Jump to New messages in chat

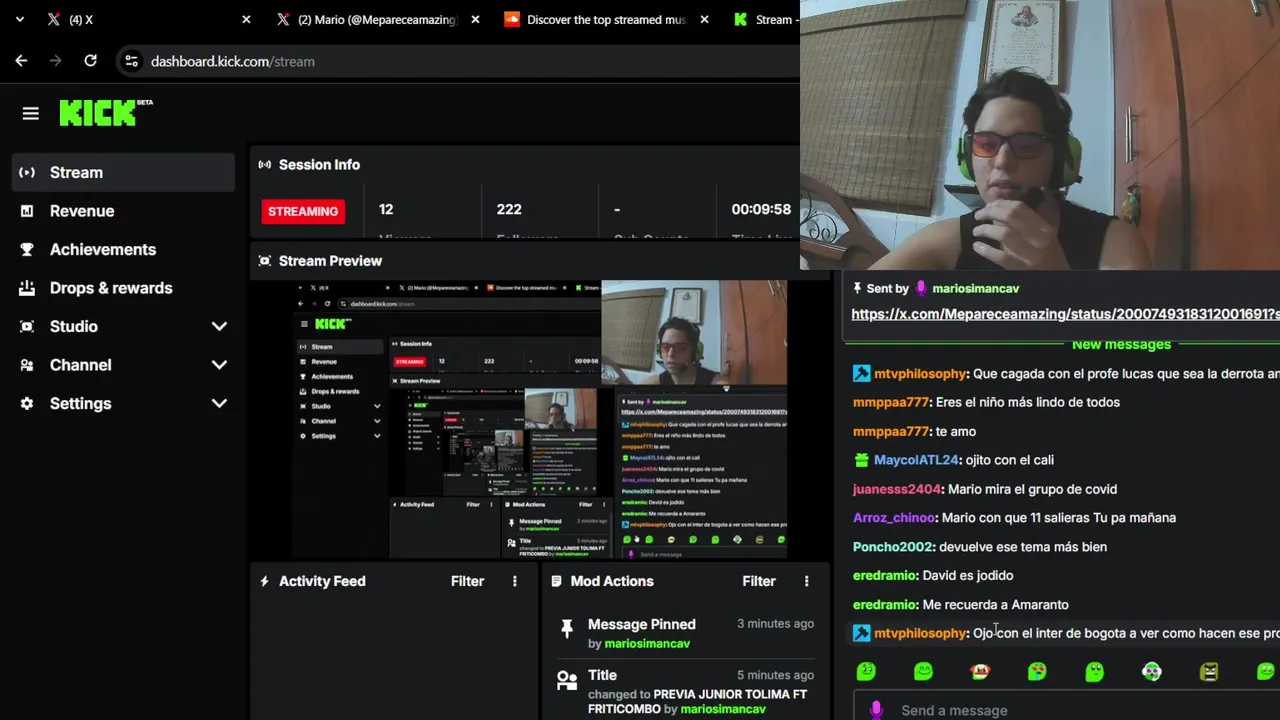[1121, 344]
